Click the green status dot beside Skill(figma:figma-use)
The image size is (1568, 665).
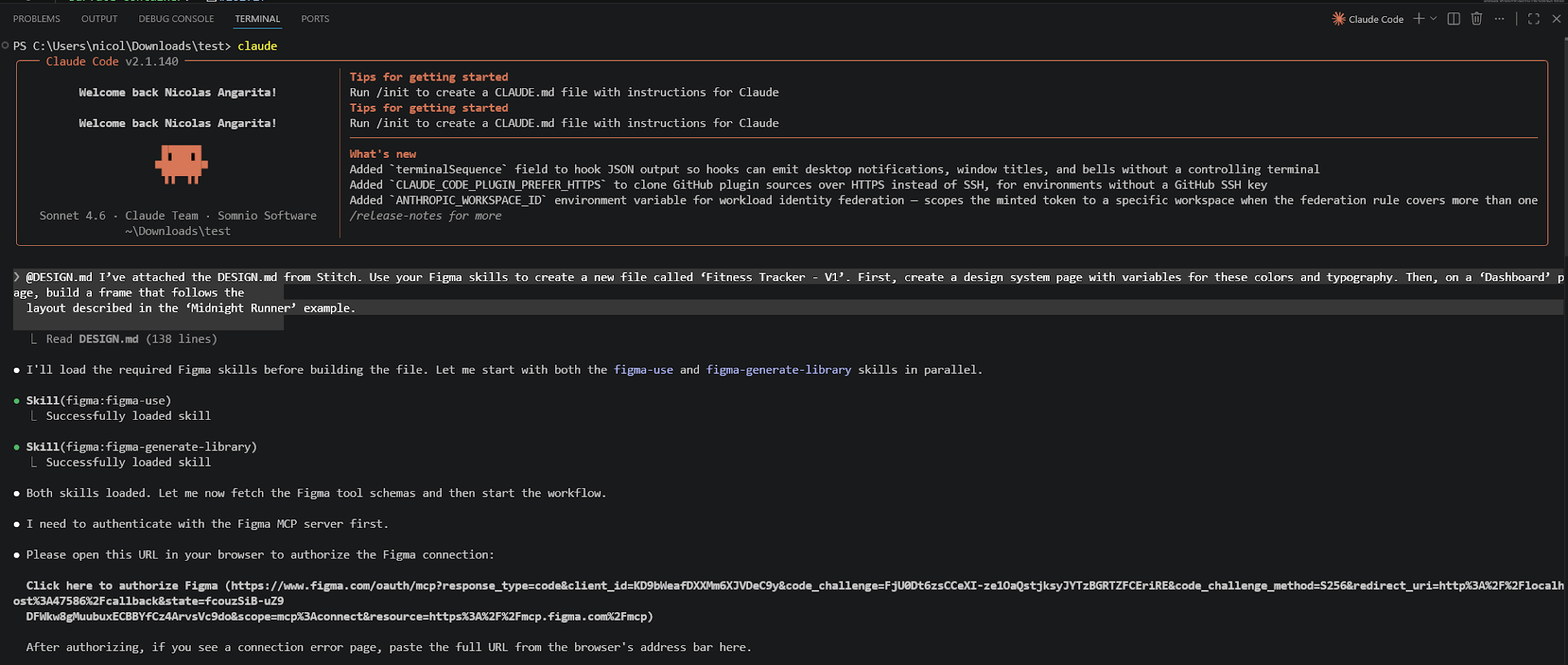coord(17,401)
